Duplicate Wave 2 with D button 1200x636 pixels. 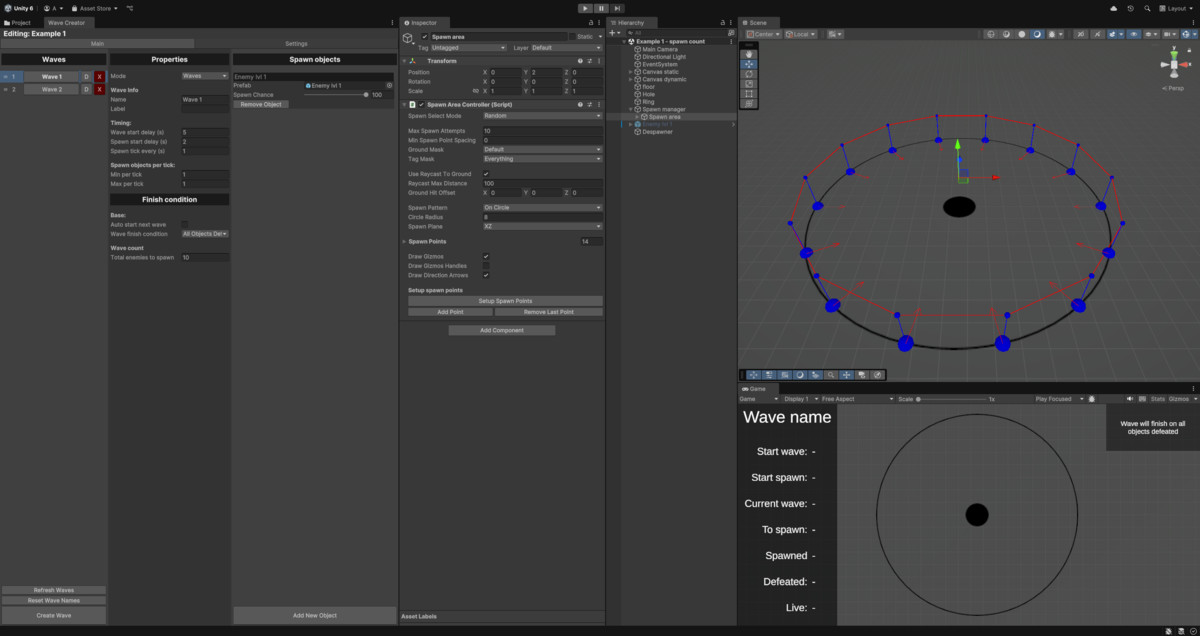[x=86, y=89]
